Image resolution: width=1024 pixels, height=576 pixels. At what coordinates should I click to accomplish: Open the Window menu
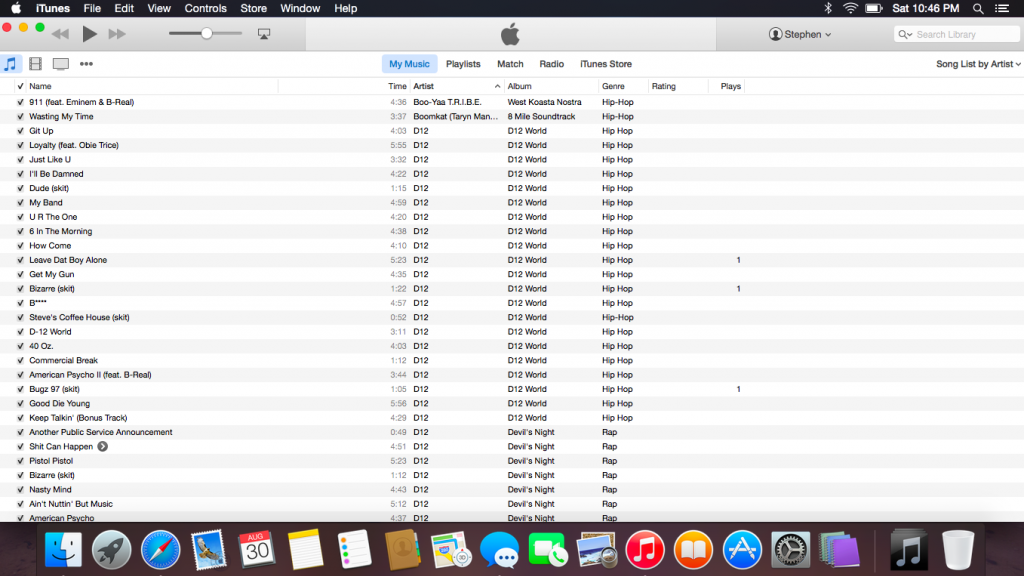(300, 8)
